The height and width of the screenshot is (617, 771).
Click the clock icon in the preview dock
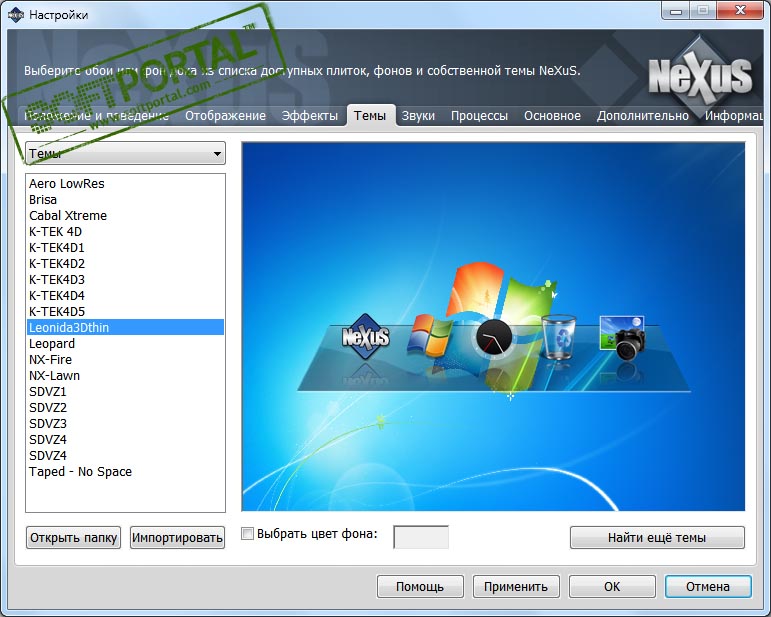click(494, 337)
